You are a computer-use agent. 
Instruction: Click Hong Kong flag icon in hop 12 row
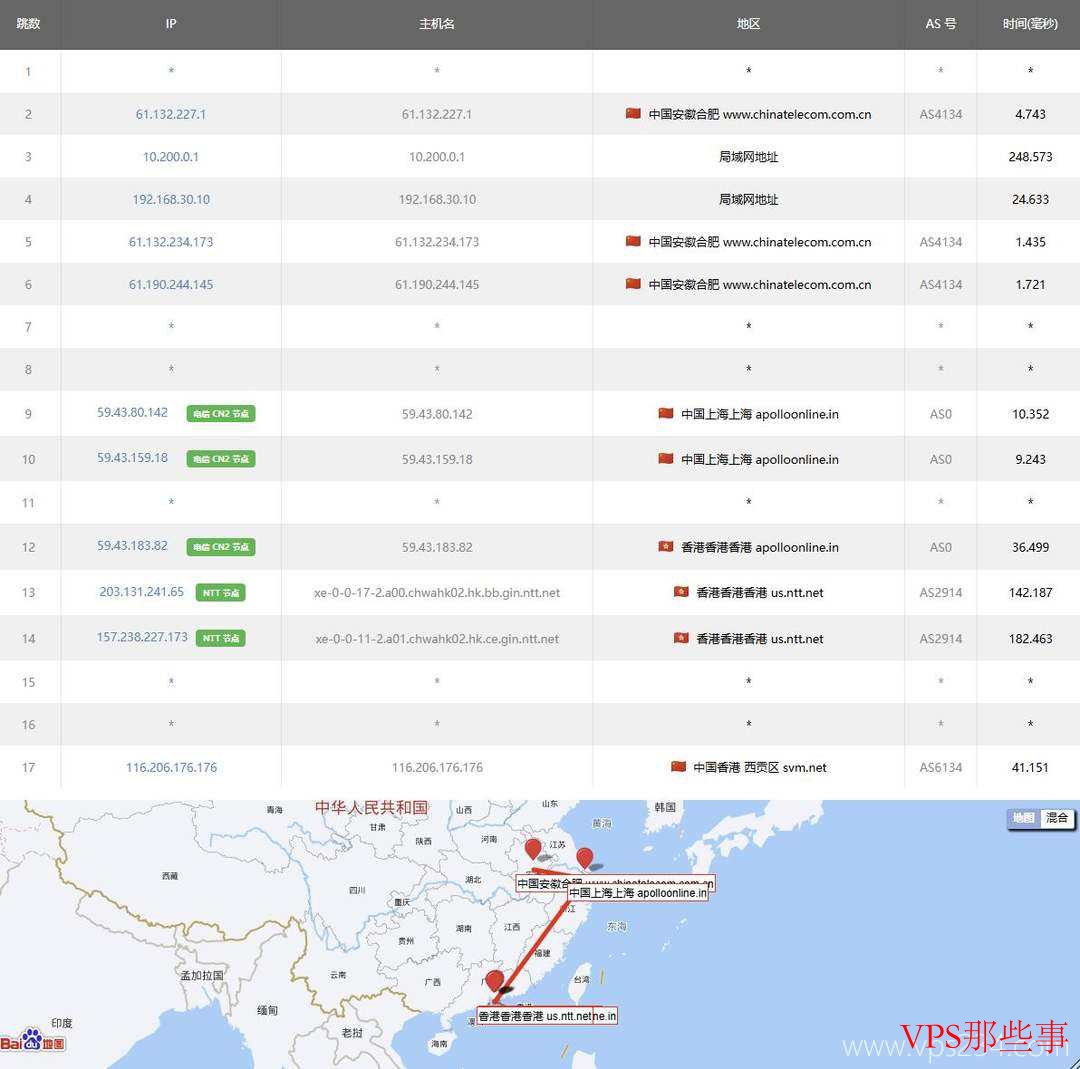pyautogui.click(x=665, y=547)
